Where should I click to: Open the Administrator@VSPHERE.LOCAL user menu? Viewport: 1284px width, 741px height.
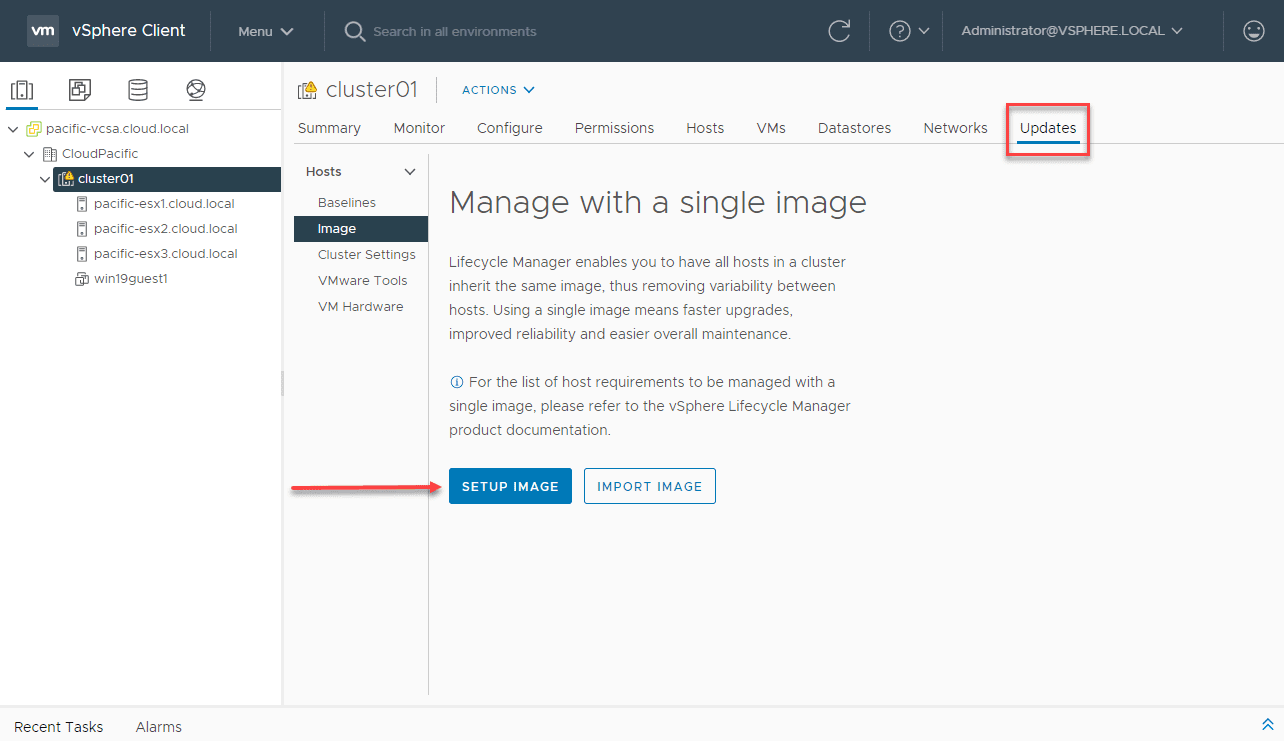(1072, 31)
